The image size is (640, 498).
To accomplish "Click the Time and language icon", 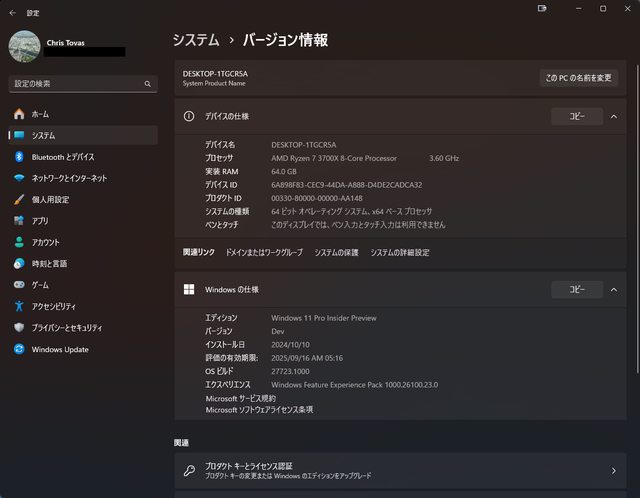I will point(19,264).
